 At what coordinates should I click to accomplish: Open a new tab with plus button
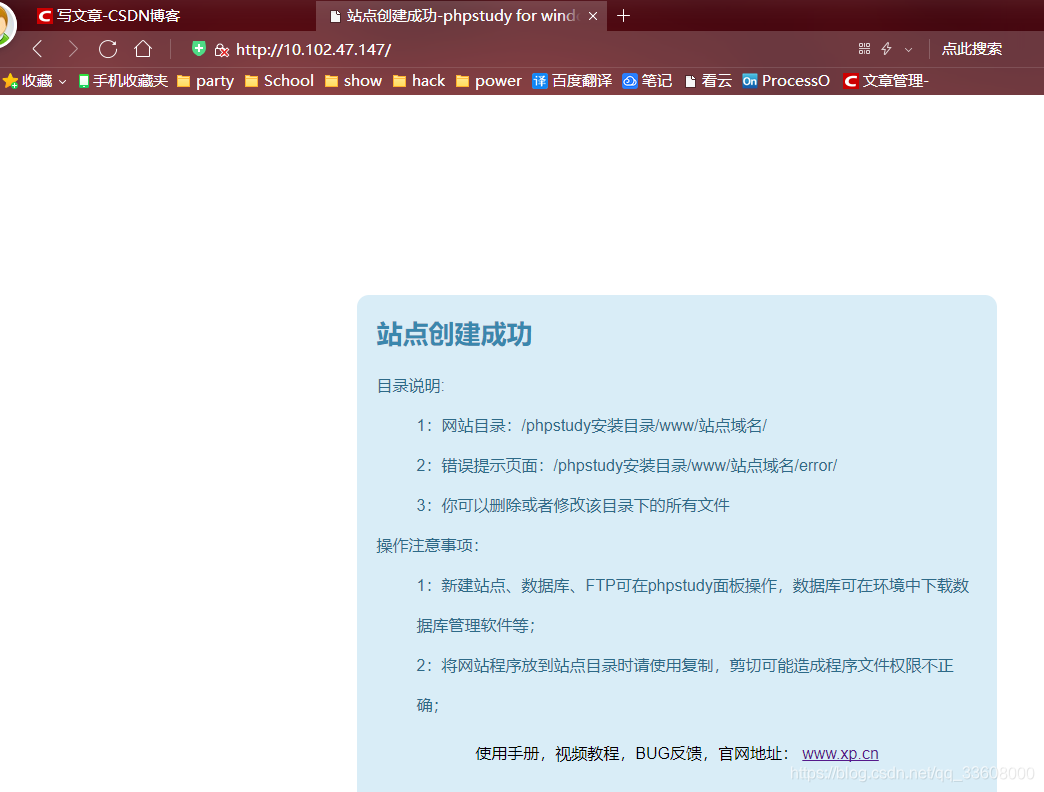[623, 15]
